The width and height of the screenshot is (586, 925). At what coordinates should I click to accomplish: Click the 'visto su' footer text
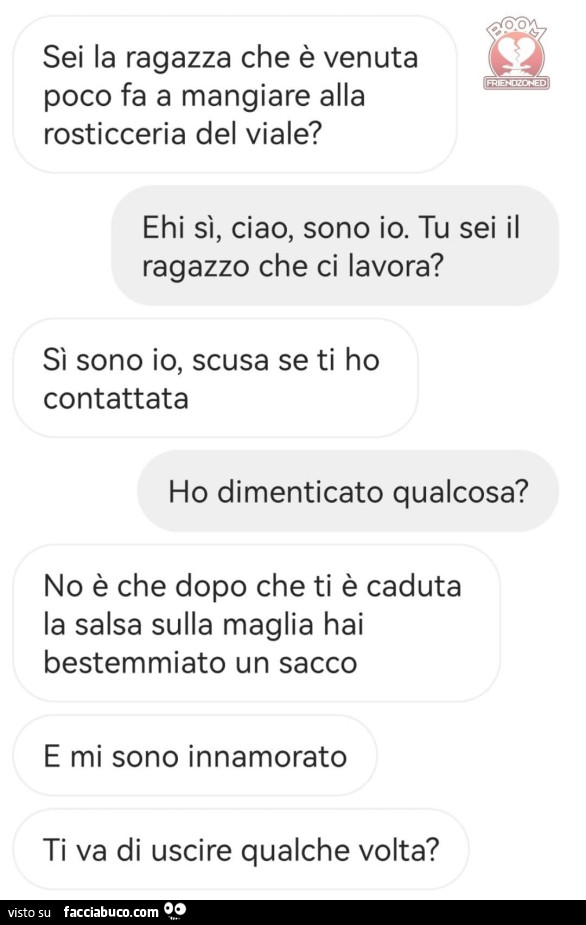click(x=30, y=913)
